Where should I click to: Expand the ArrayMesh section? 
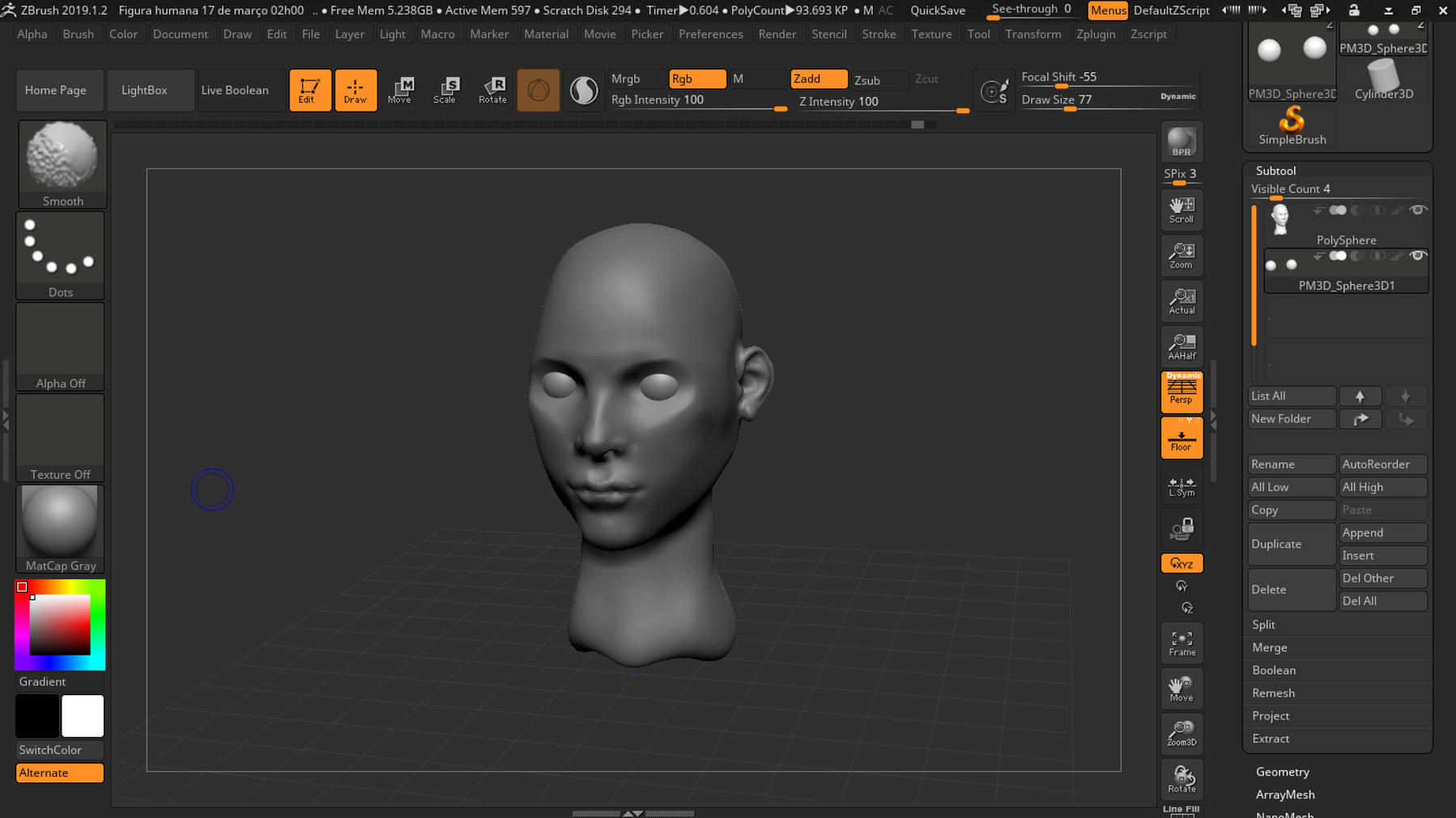(1285, 795)
